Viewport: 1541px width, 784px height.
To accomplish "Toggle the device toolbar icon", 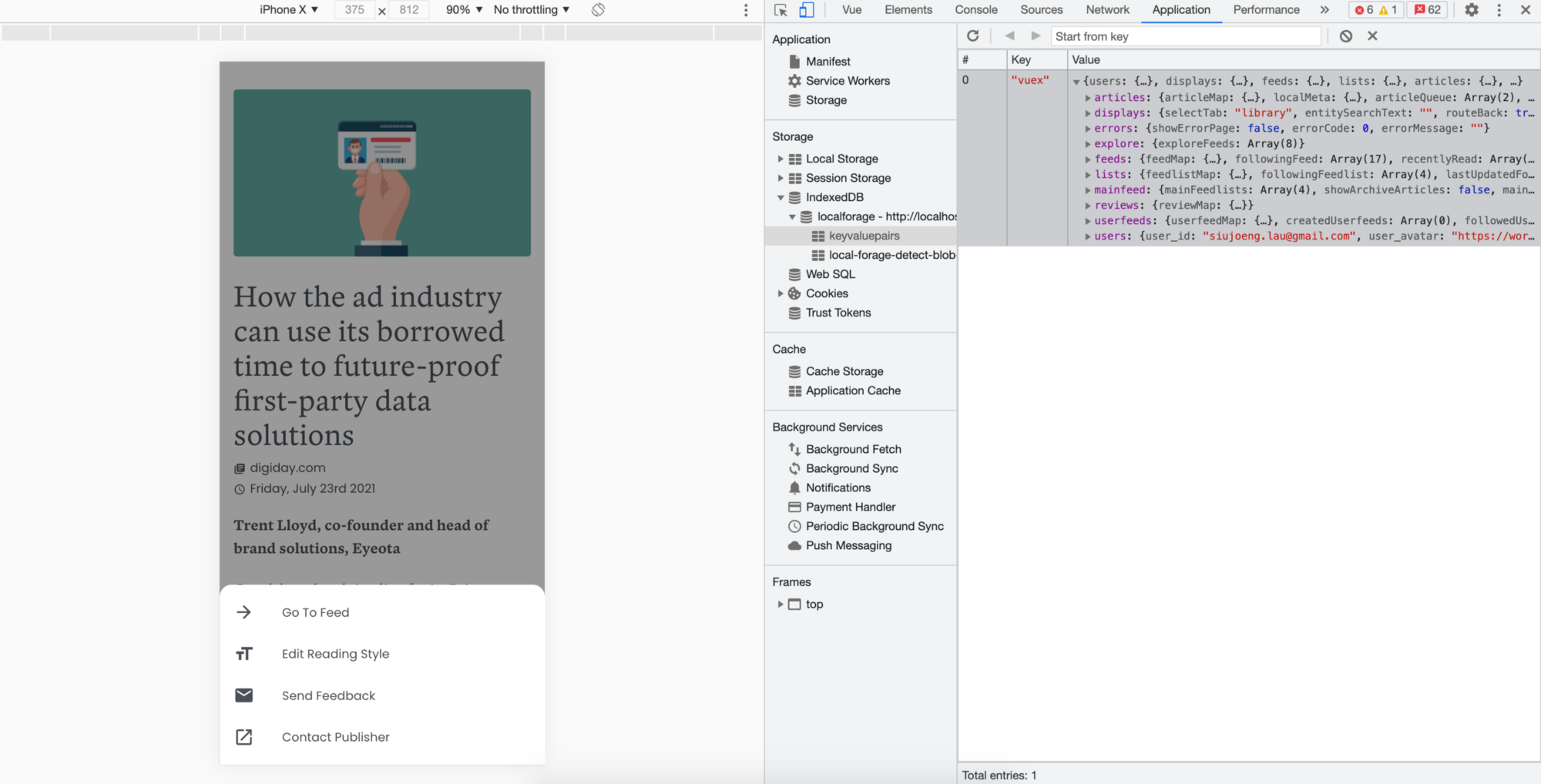I will coord(806,10).
